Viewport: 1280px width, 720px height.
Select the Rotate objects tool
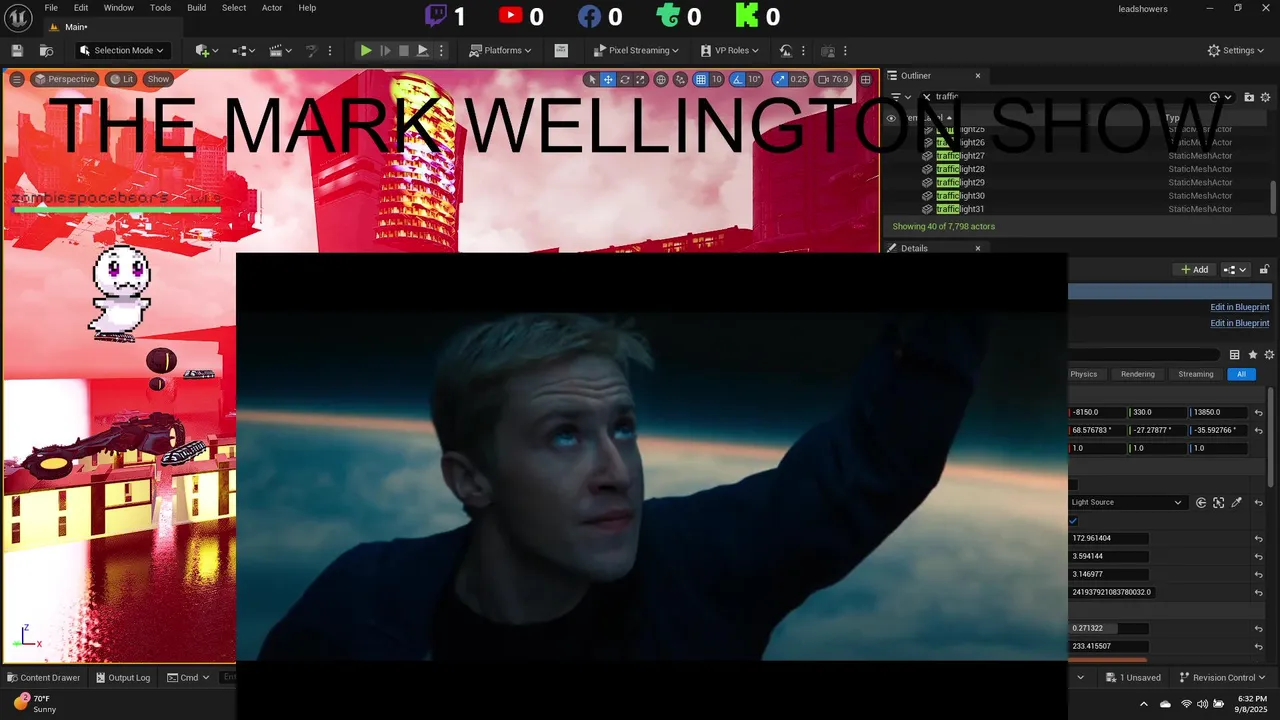[625, 79]
